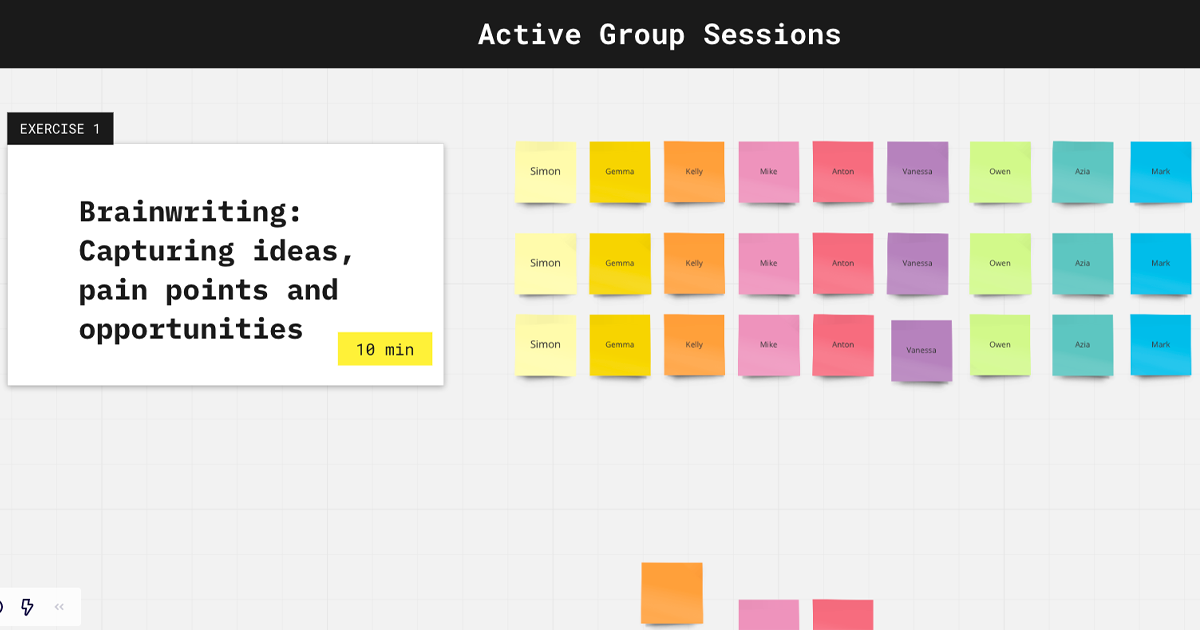Viewport: 1200px width, 630px height.
Task: Select the yellow 10 min timer label
Action: coord(384,349)
